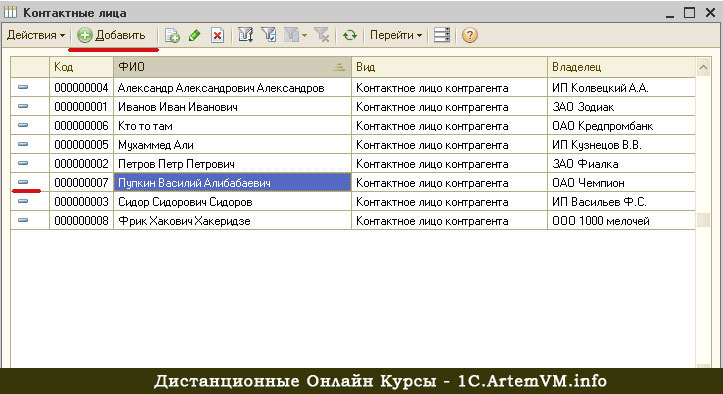The image size is (723, 394).
Task: Expand the filter history dropdown arrow
Action: coord(304,36)
